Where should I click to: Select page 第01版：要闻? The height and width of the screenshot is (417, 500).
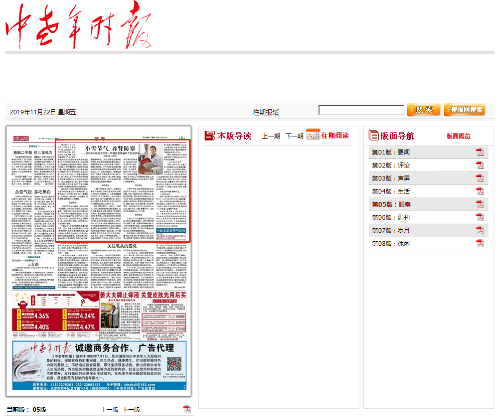(x=391, y=152)
